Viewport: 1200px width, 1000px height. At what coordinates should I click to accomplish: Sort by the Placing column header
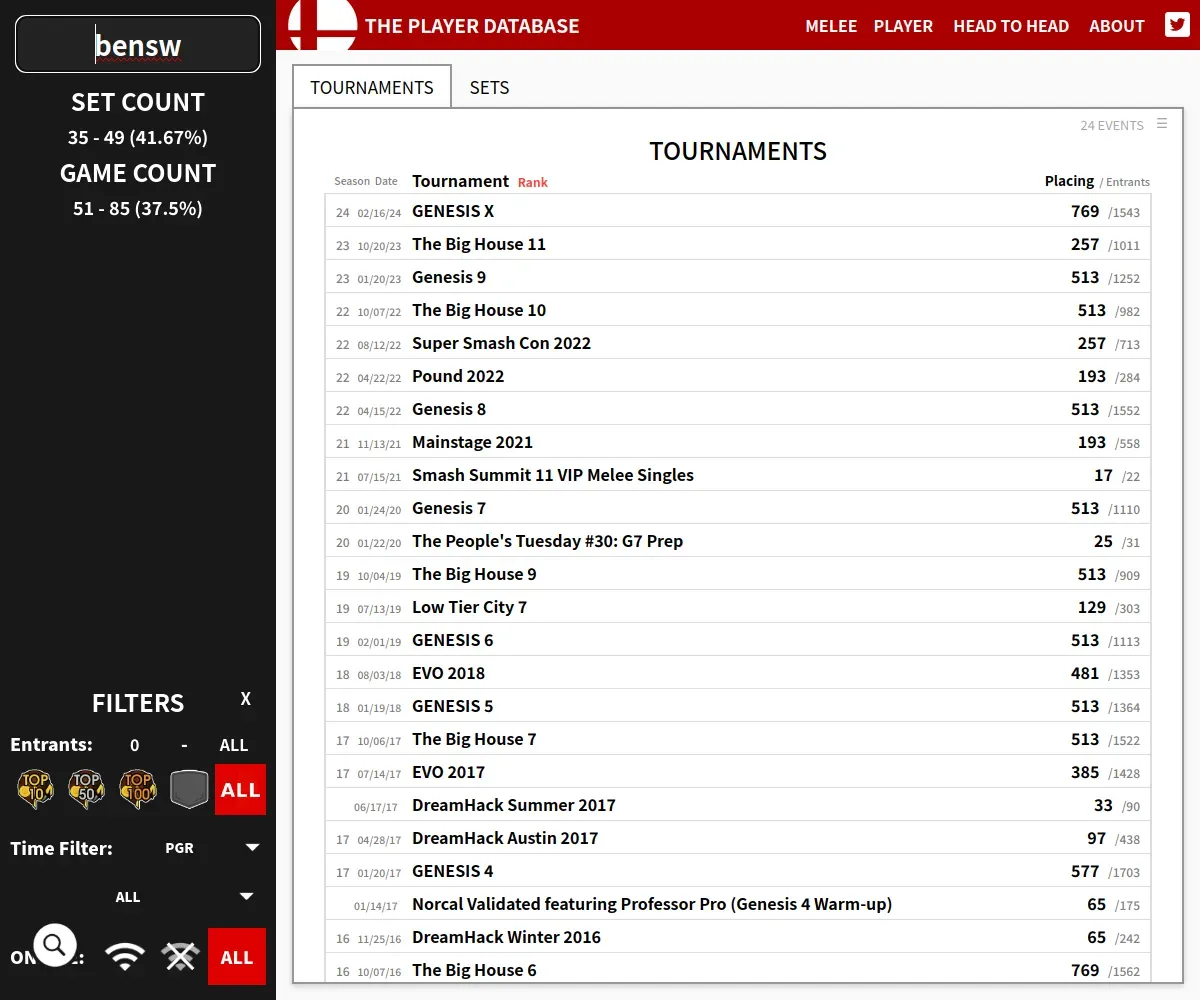[1069, 181]
